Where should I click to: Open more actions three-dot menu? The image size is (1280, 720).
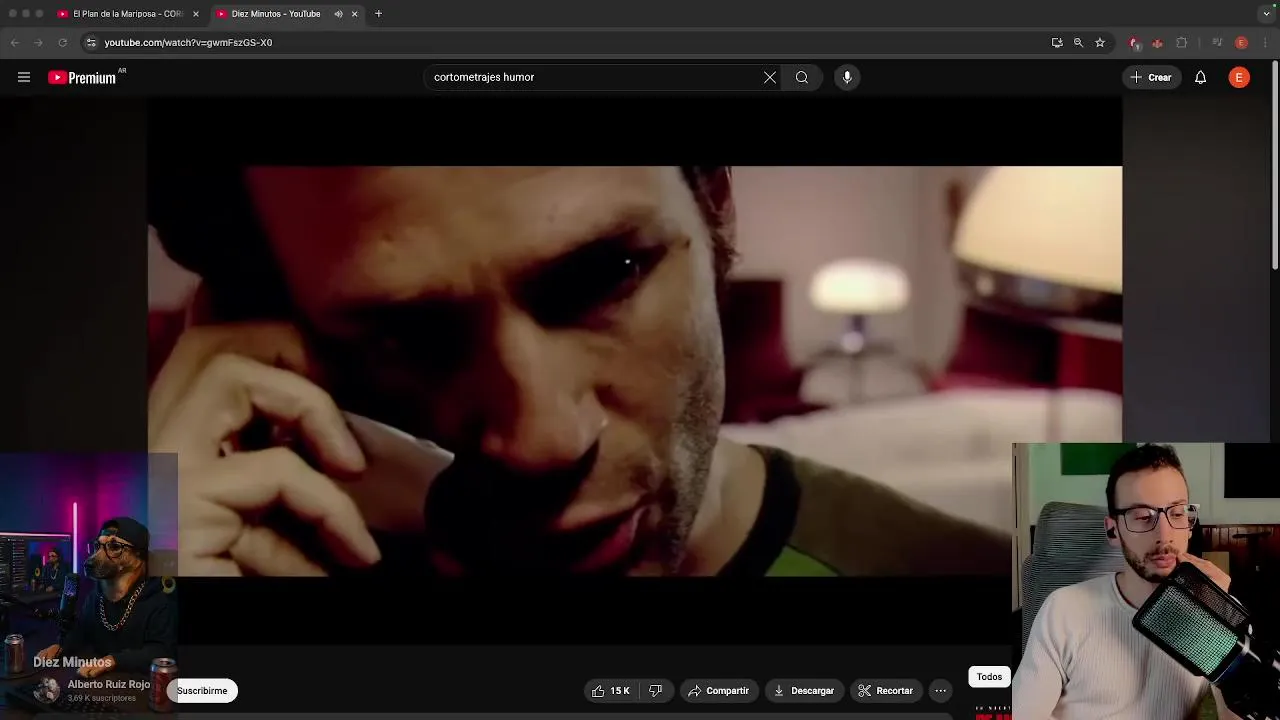click(x=940, y=690)
